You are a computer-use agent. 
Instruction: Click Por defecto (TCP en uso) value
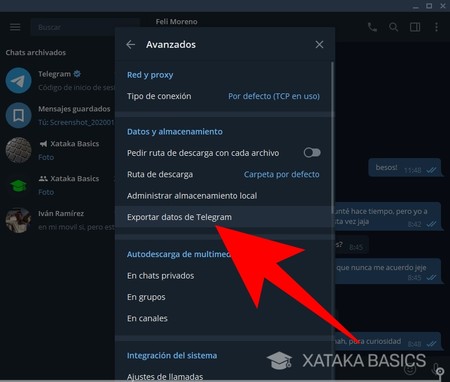click(274, 96)
